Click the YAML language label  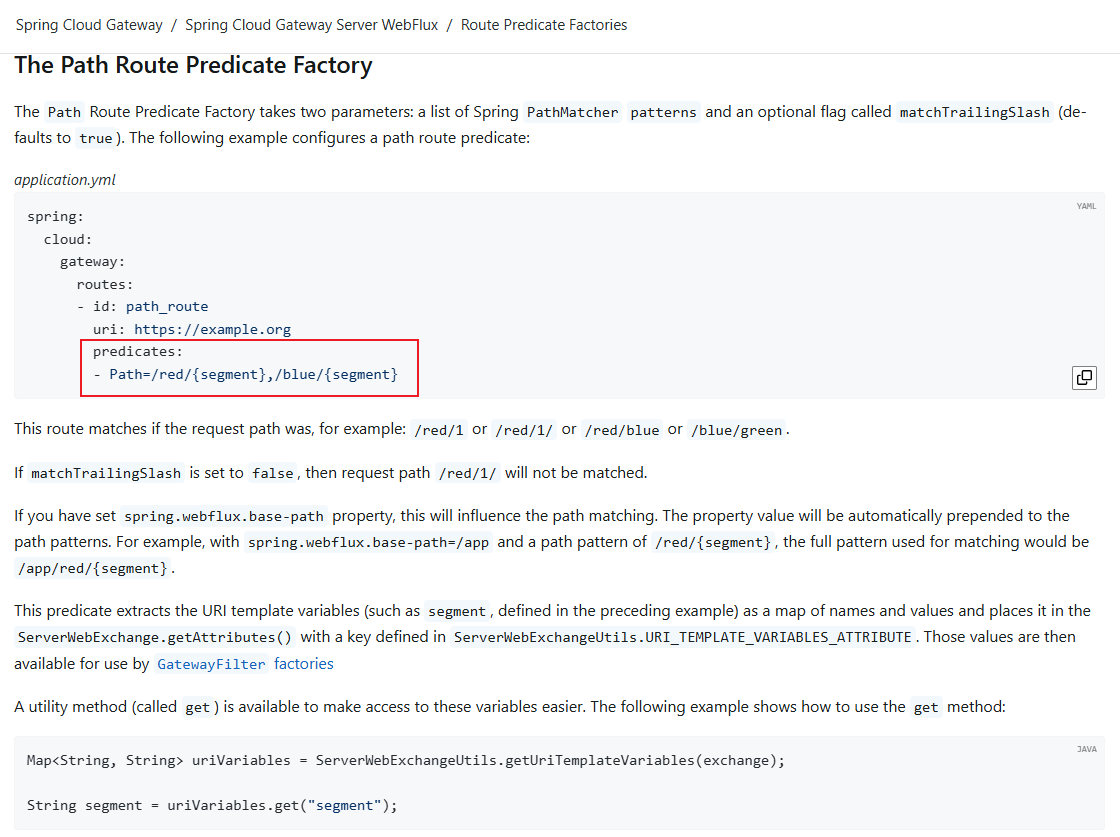(1086, 206)
